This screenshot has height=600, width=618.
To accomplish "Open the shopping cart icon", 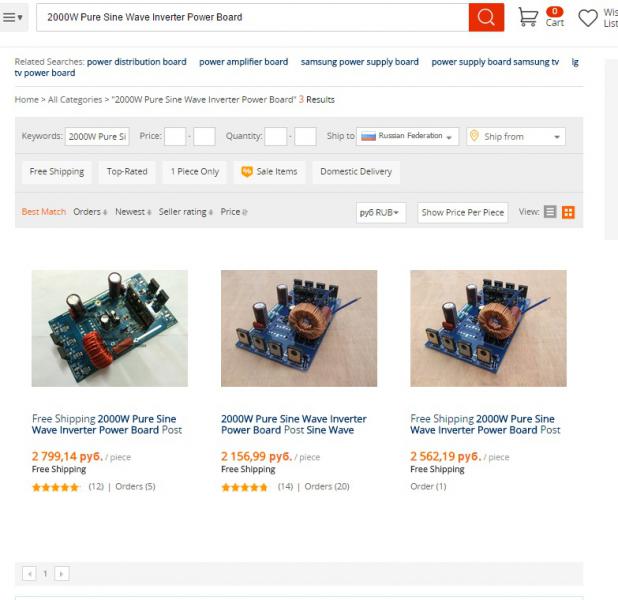I will point(528,17).
